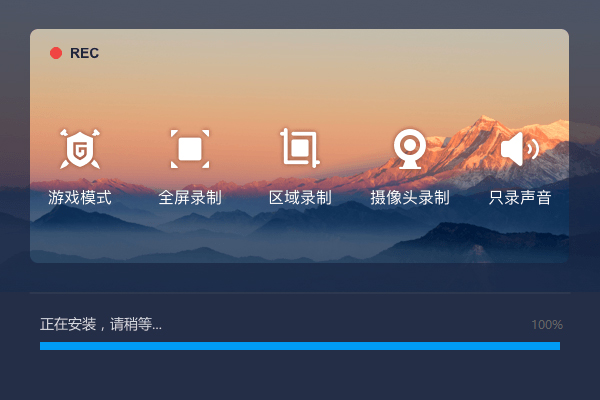Pick the region recording crop icon
The image size is (600, 400).
click(300, 148)
